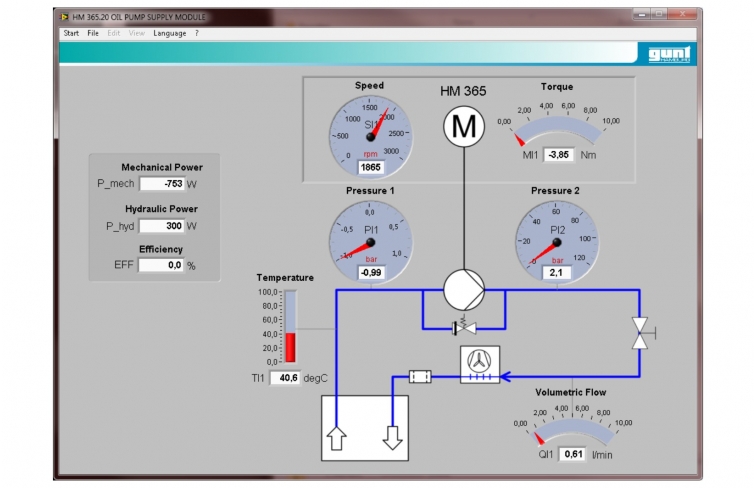Click the oil pump circle symbol
Screen dimensions: 755x488
(464, 290)
